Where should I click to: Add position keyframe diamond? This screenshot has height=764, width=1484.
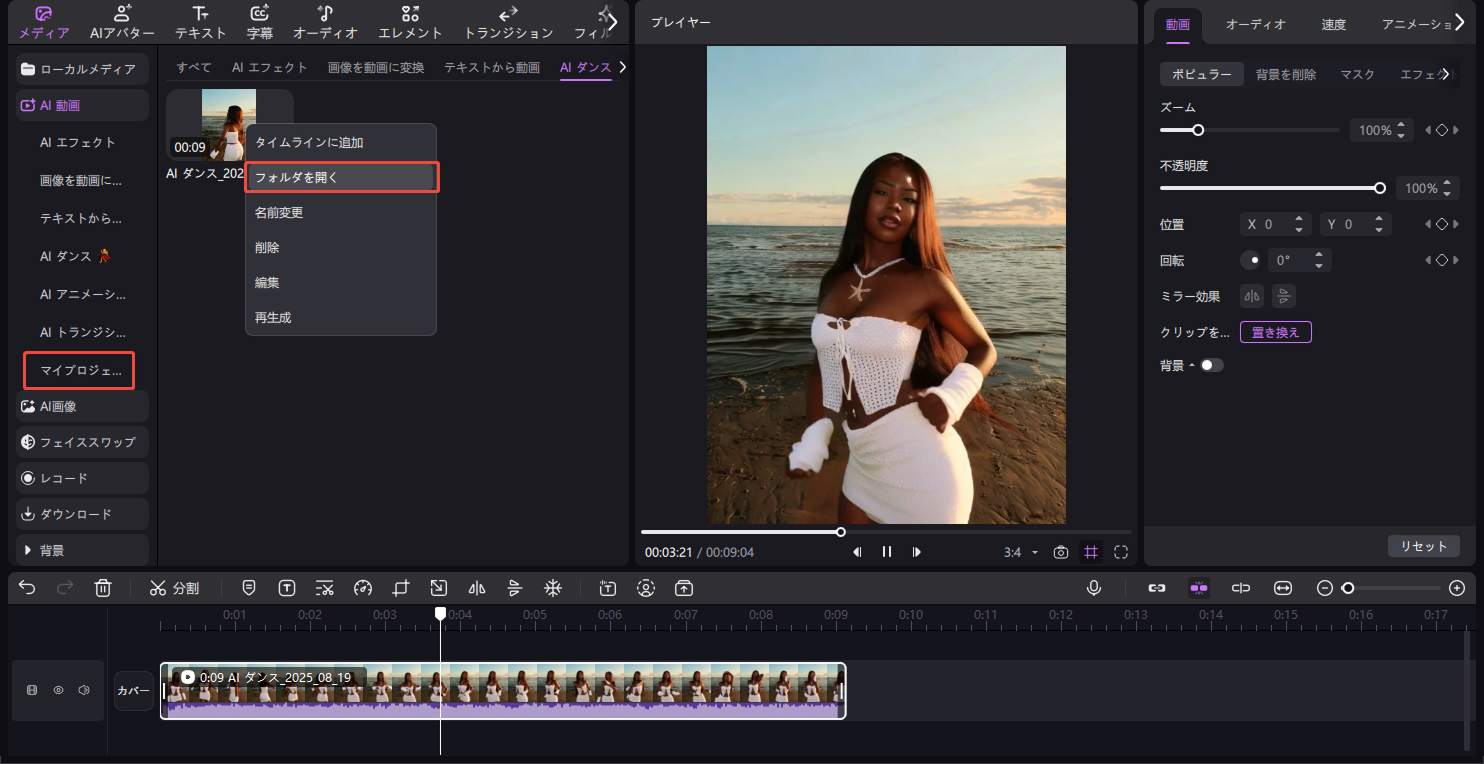pos(1442,224)
